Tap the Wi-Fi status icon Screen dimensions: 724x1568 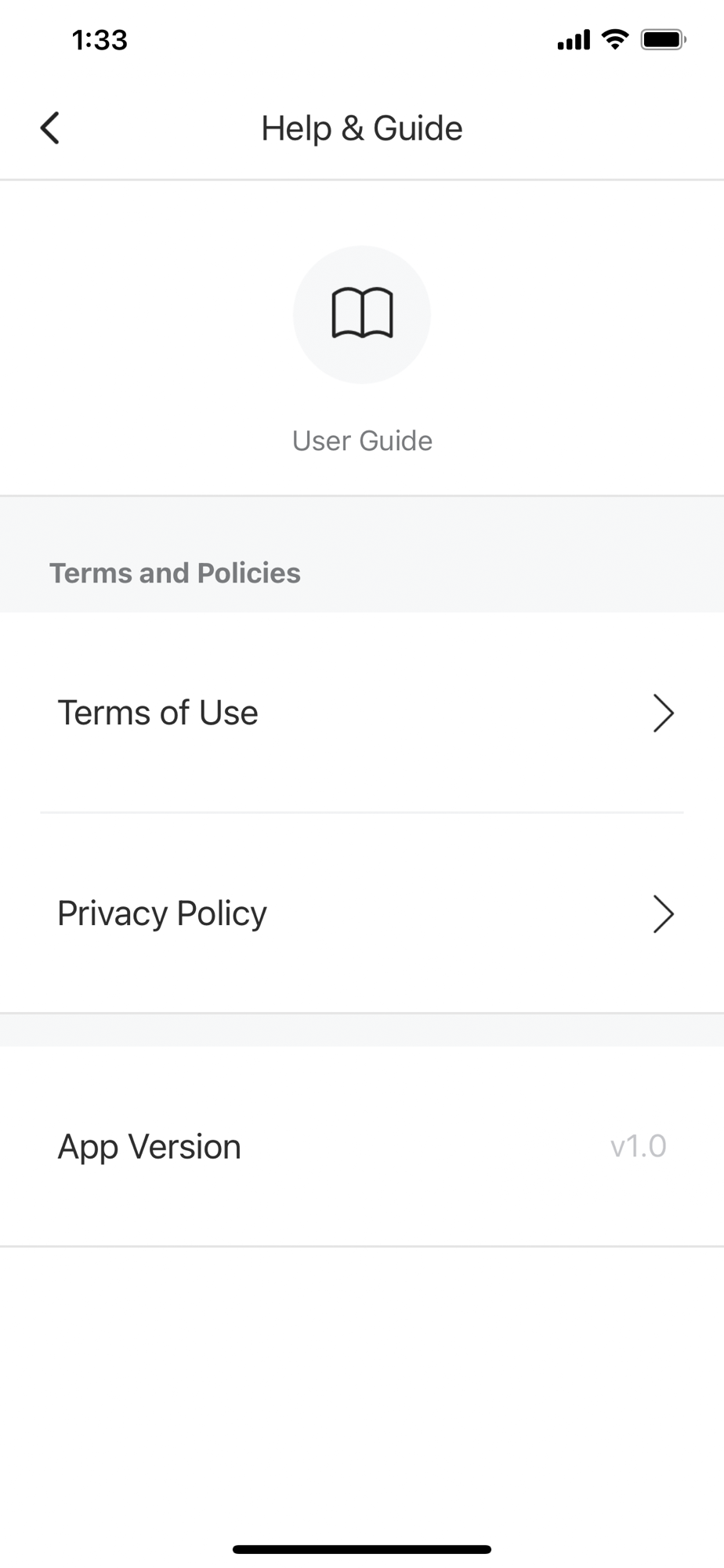coord(616,39)
